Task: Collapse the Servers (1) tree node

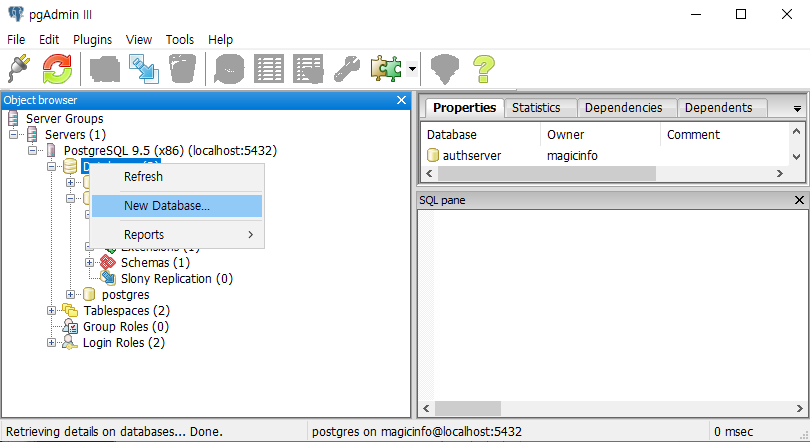Action: [13, 134]
